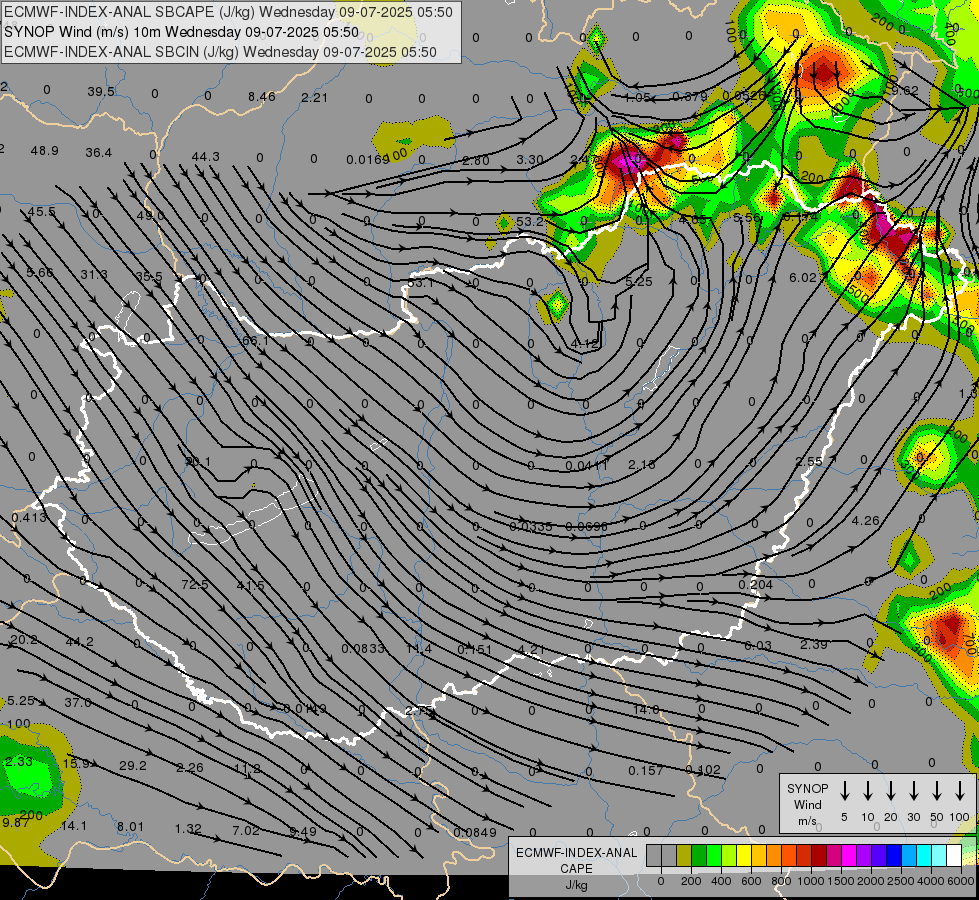Pick the dark blue swatch in the CAPE legend
Screen dimensions: 979x900
(894, 856)
